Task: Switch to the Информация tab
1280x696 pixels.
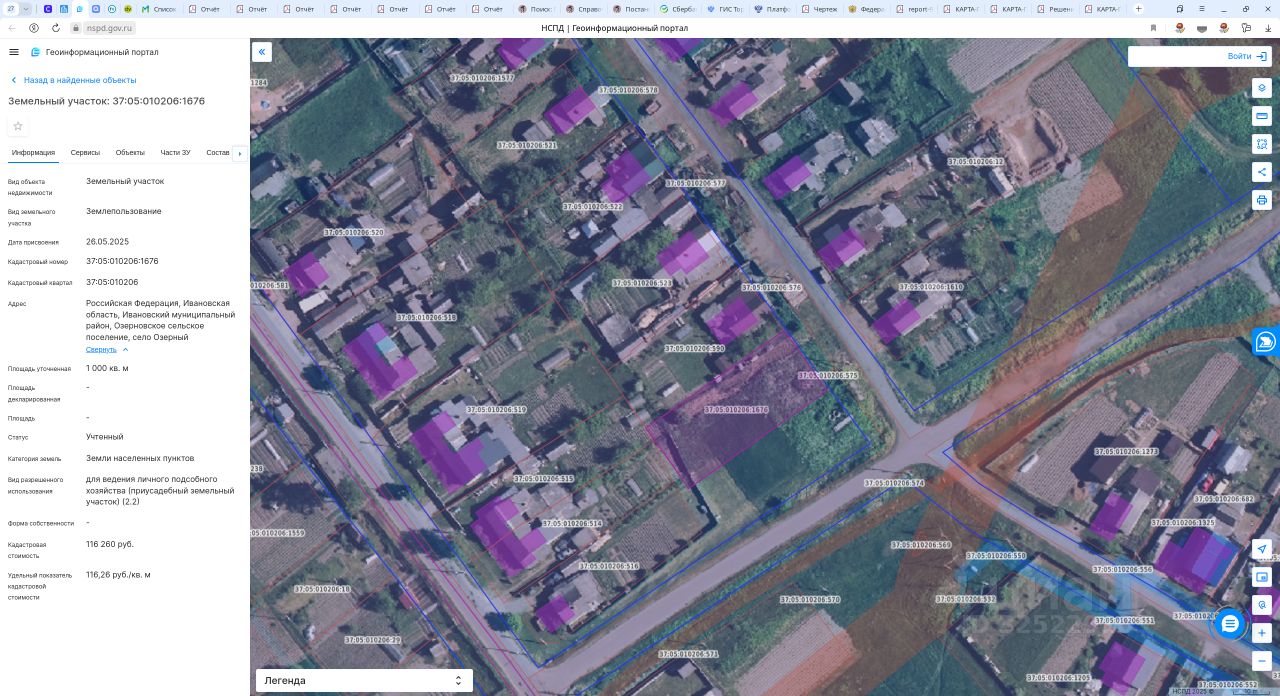Action: [x=33, y=153]
